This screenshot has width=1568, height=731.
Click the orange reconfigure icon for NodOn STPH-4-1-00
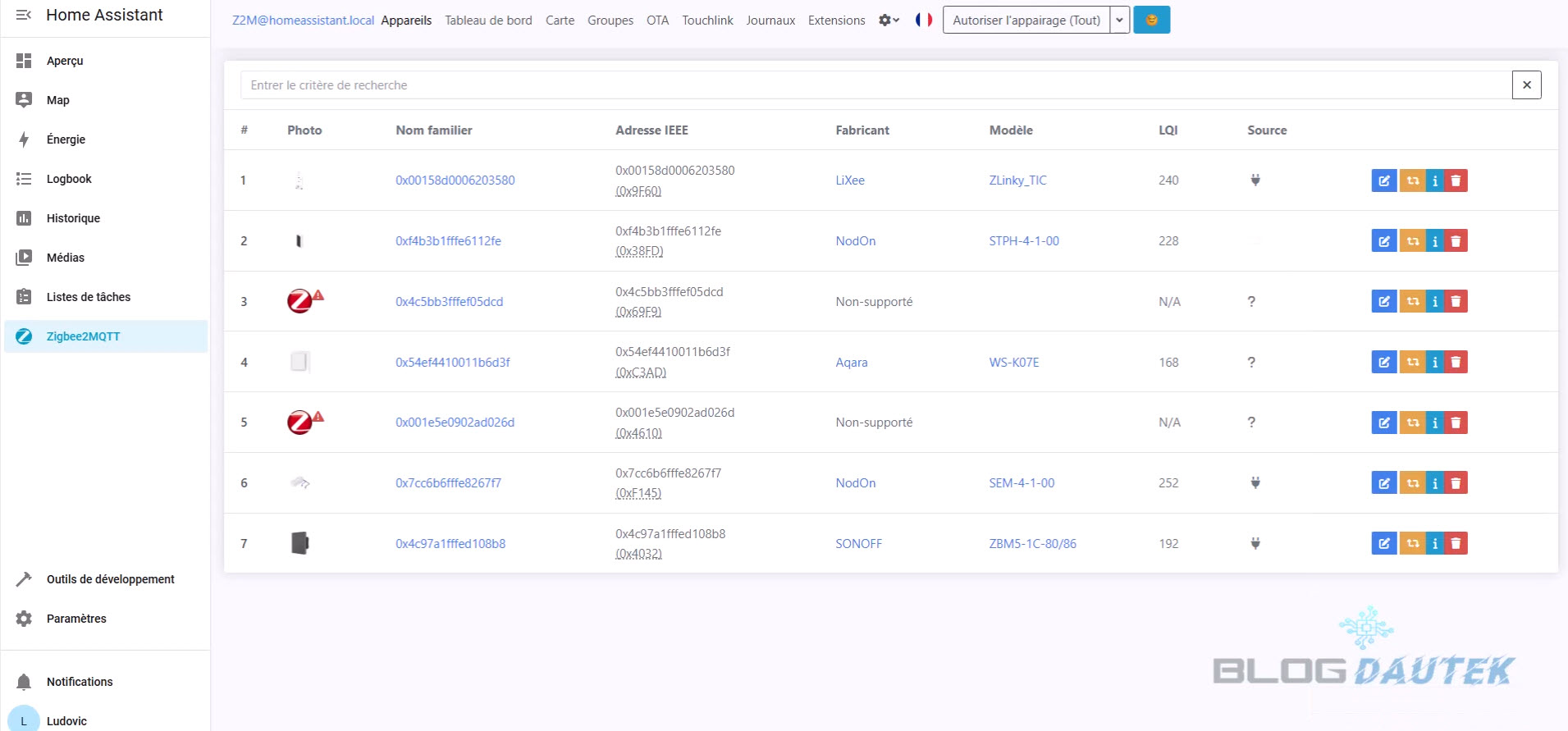tap(1412, 241)
